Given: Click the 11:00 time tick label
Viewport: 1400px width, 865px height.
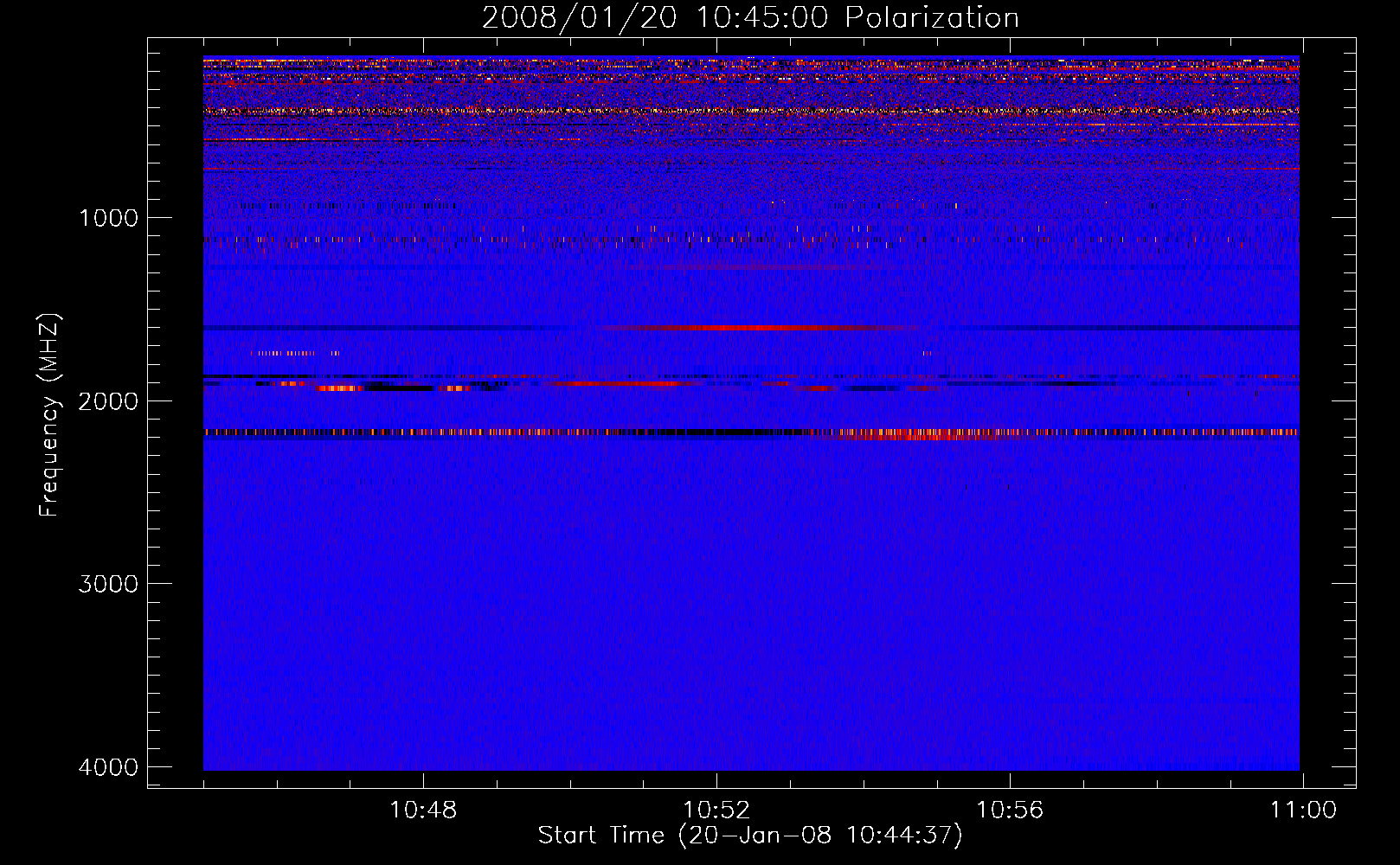Looking at the screenshot, I should pos(1303,811).
